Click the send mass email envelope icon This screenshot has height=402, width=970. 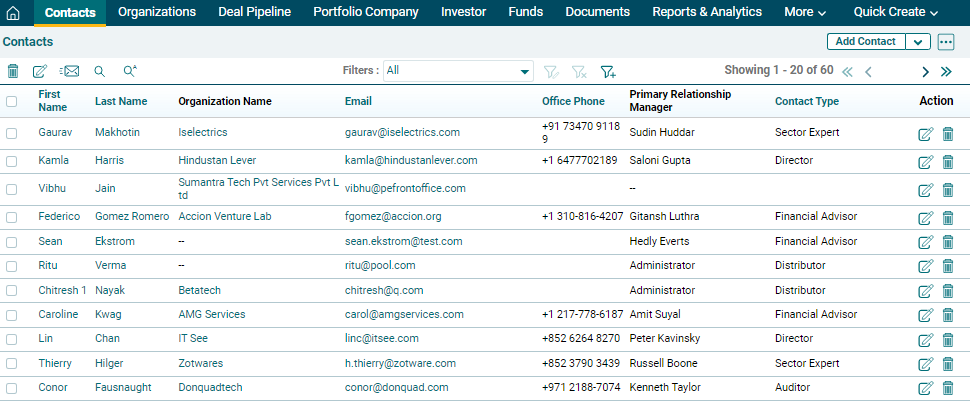pyautogui.click(x=69, y=71)
